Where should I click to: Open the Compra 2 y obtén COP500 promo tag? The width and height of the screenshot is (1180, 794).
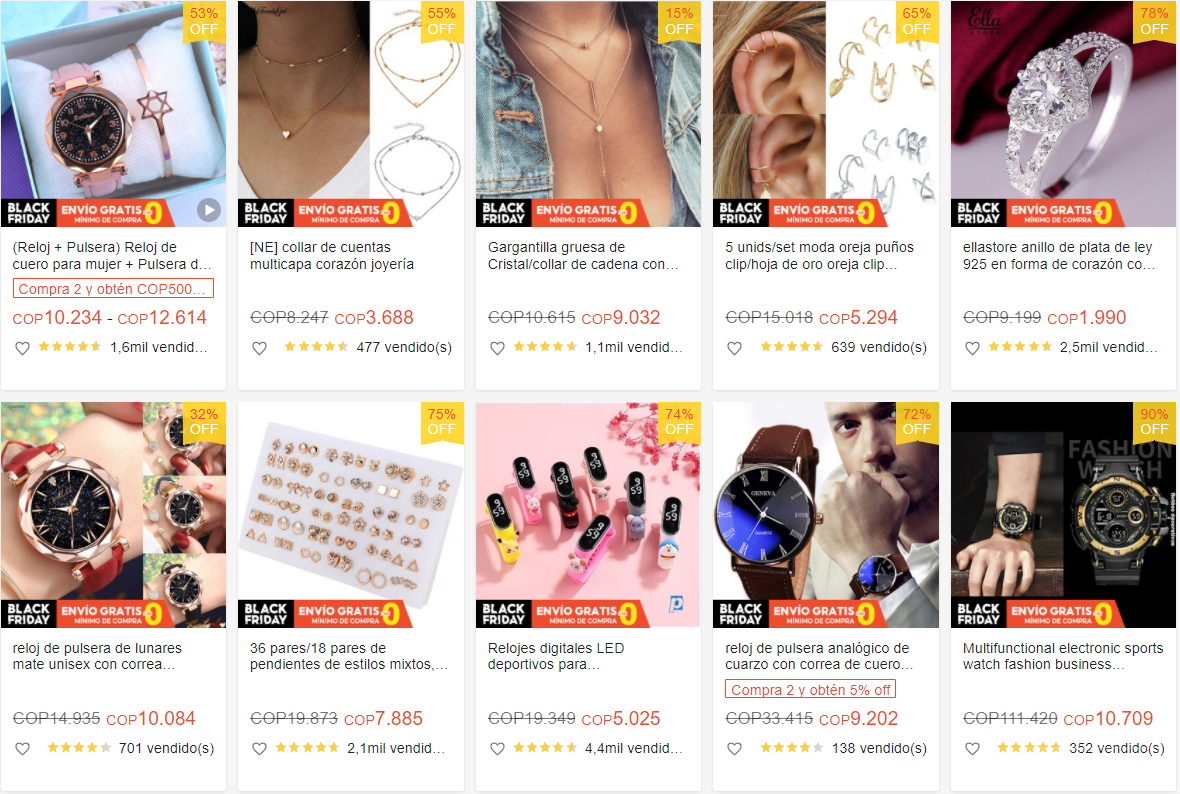pos(113,289)
